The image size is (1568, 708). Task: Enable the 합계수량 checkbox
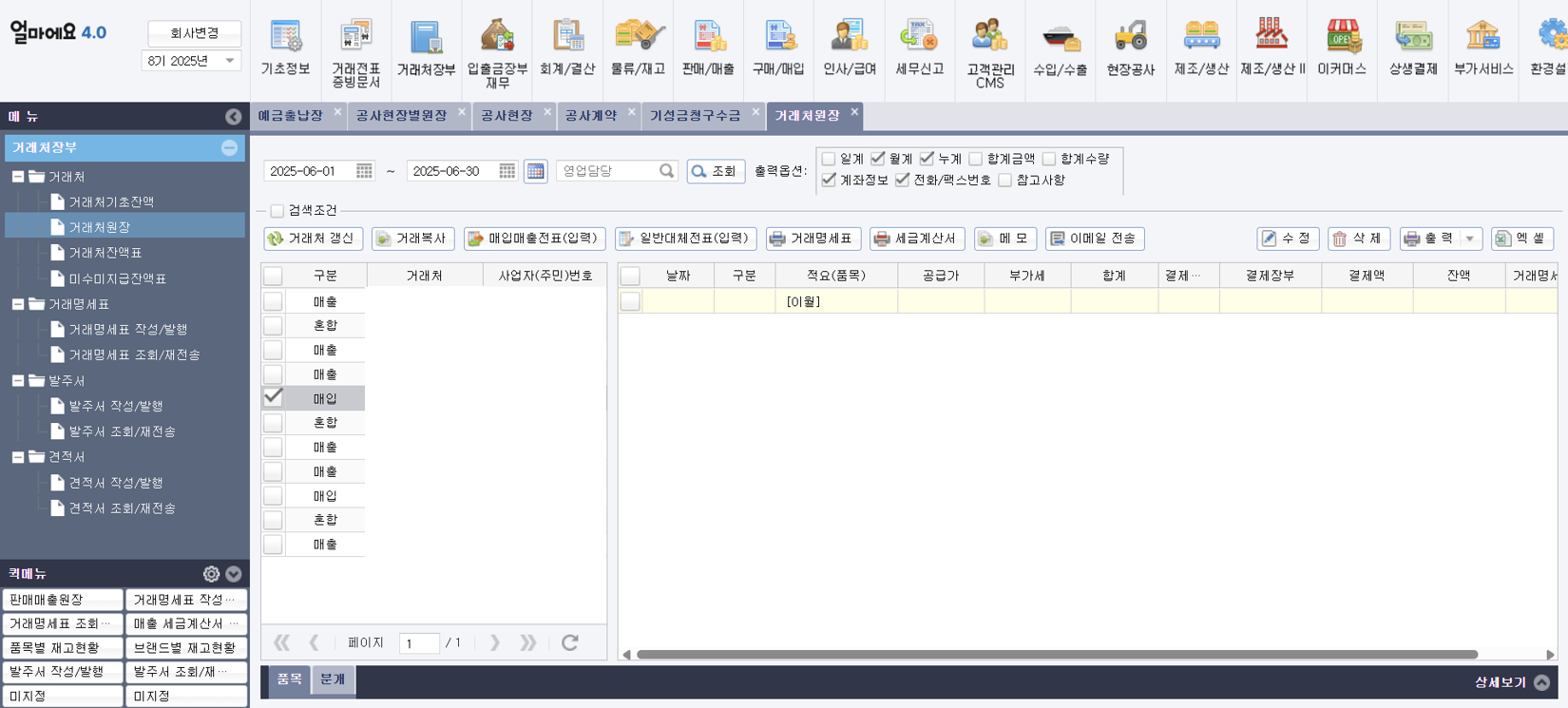point(1049,159)
